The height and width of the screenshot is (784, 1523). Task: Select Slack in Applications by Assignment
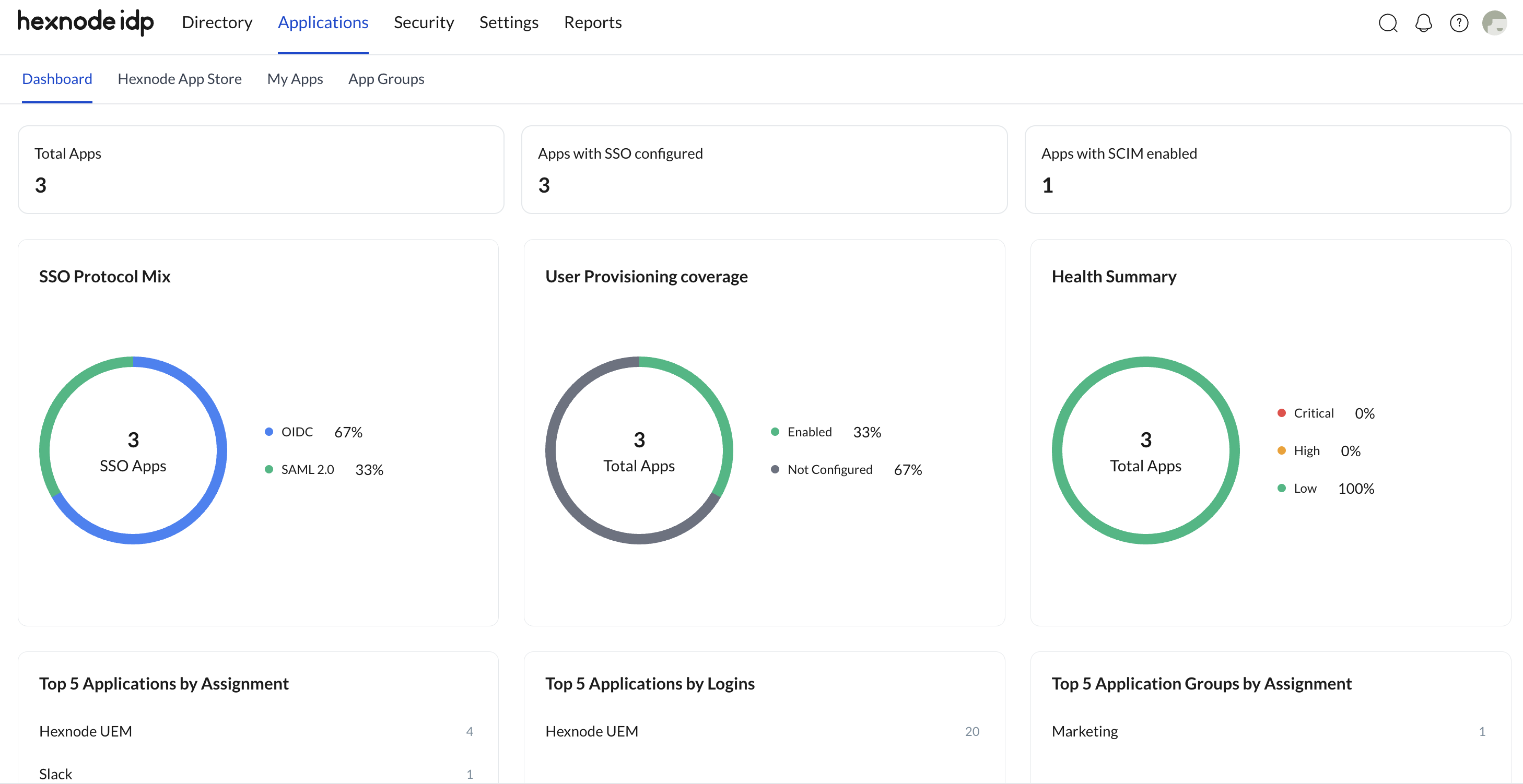[55, 774]
